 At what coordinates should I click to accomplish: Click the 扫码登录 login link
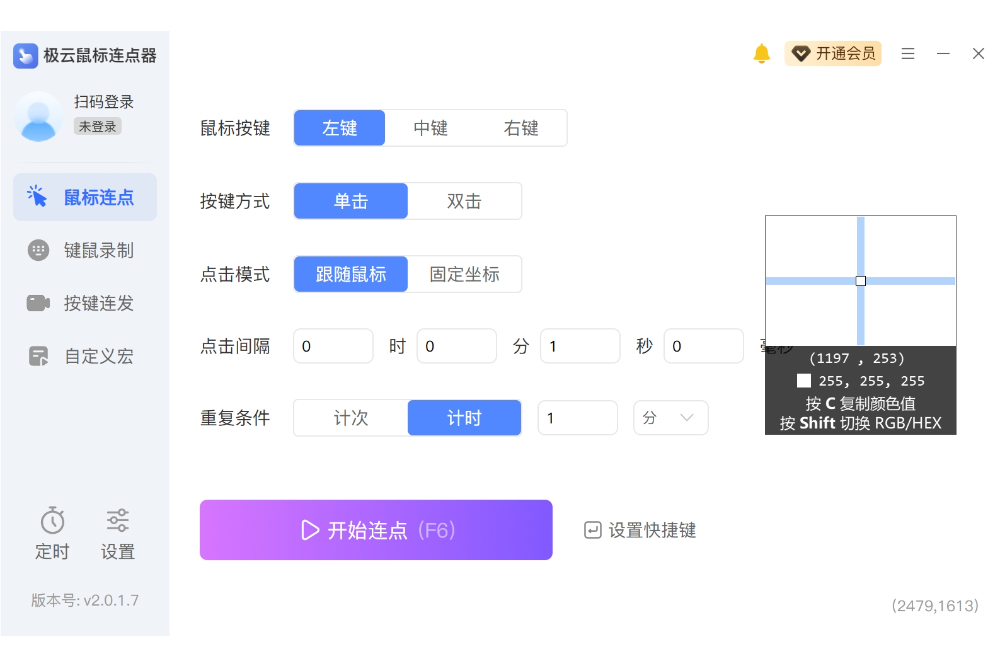(104, 102)
